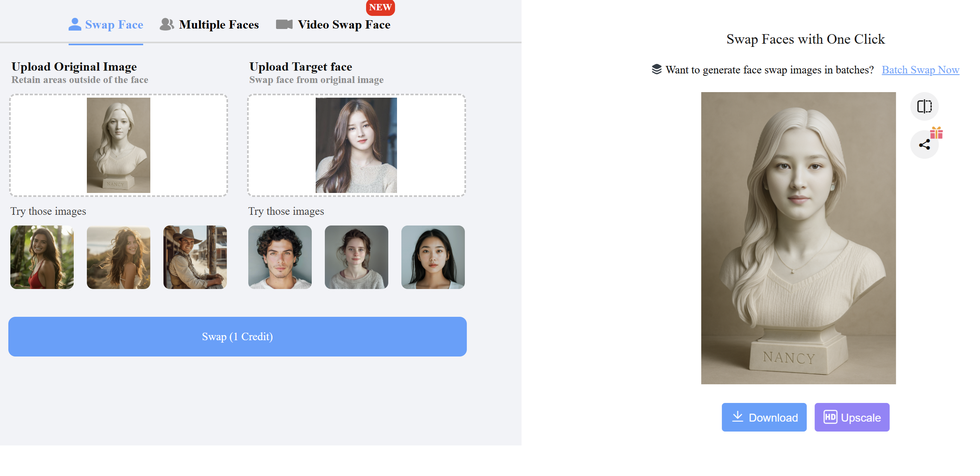Select the uploaded target face photo

pos(356,145)
